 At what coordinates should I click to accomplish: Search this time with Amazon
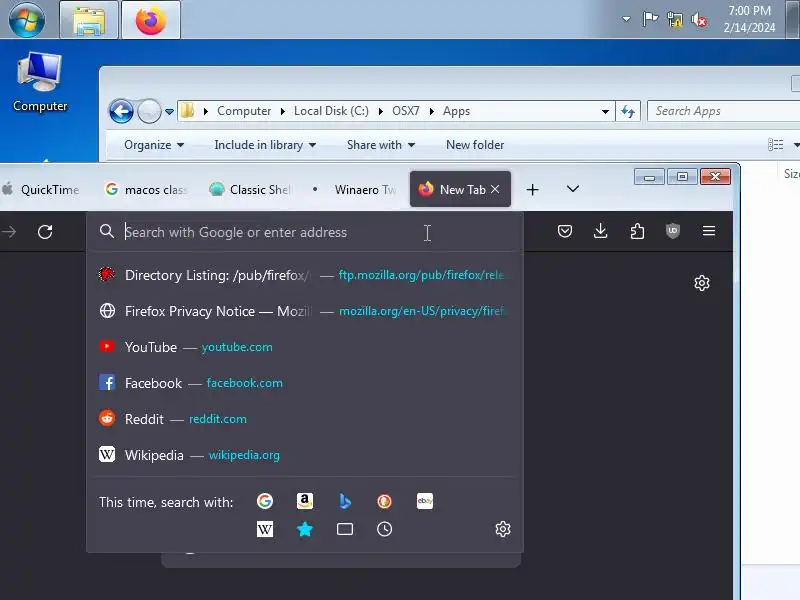(x=305, y=501)
